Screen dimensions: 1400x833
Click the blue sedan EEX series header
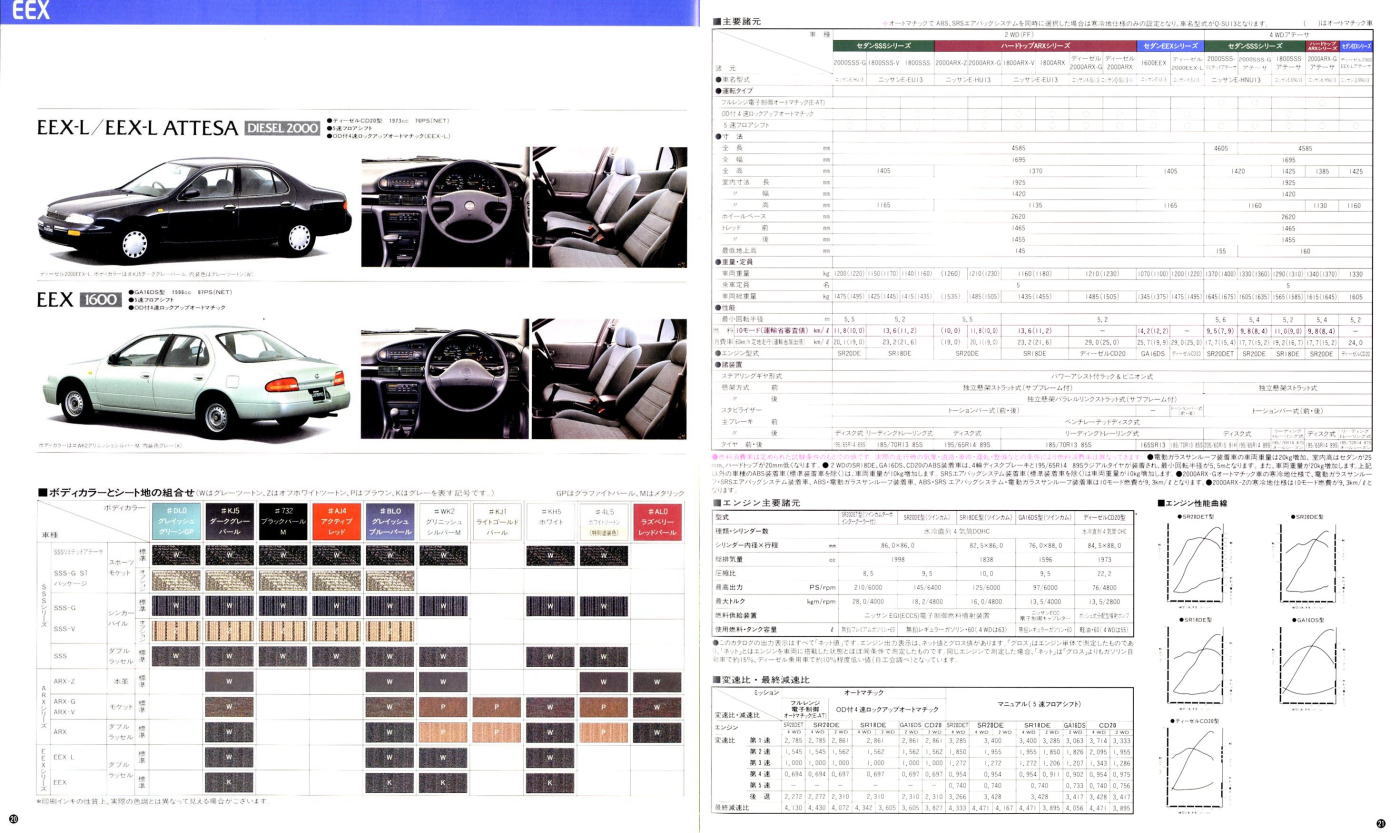point(1170,46)
